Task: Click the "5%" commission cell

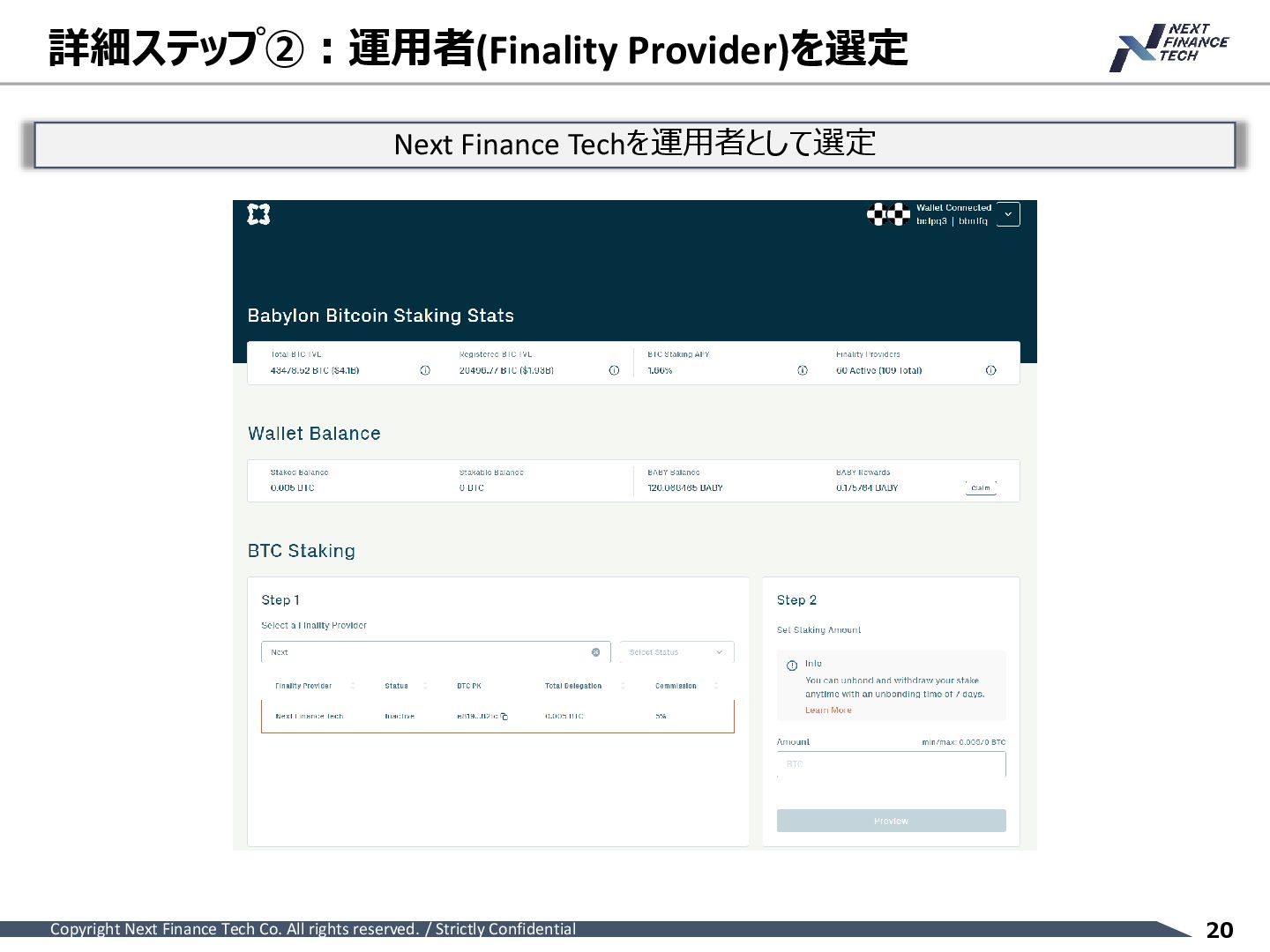Action: click(x=661, y=717)
